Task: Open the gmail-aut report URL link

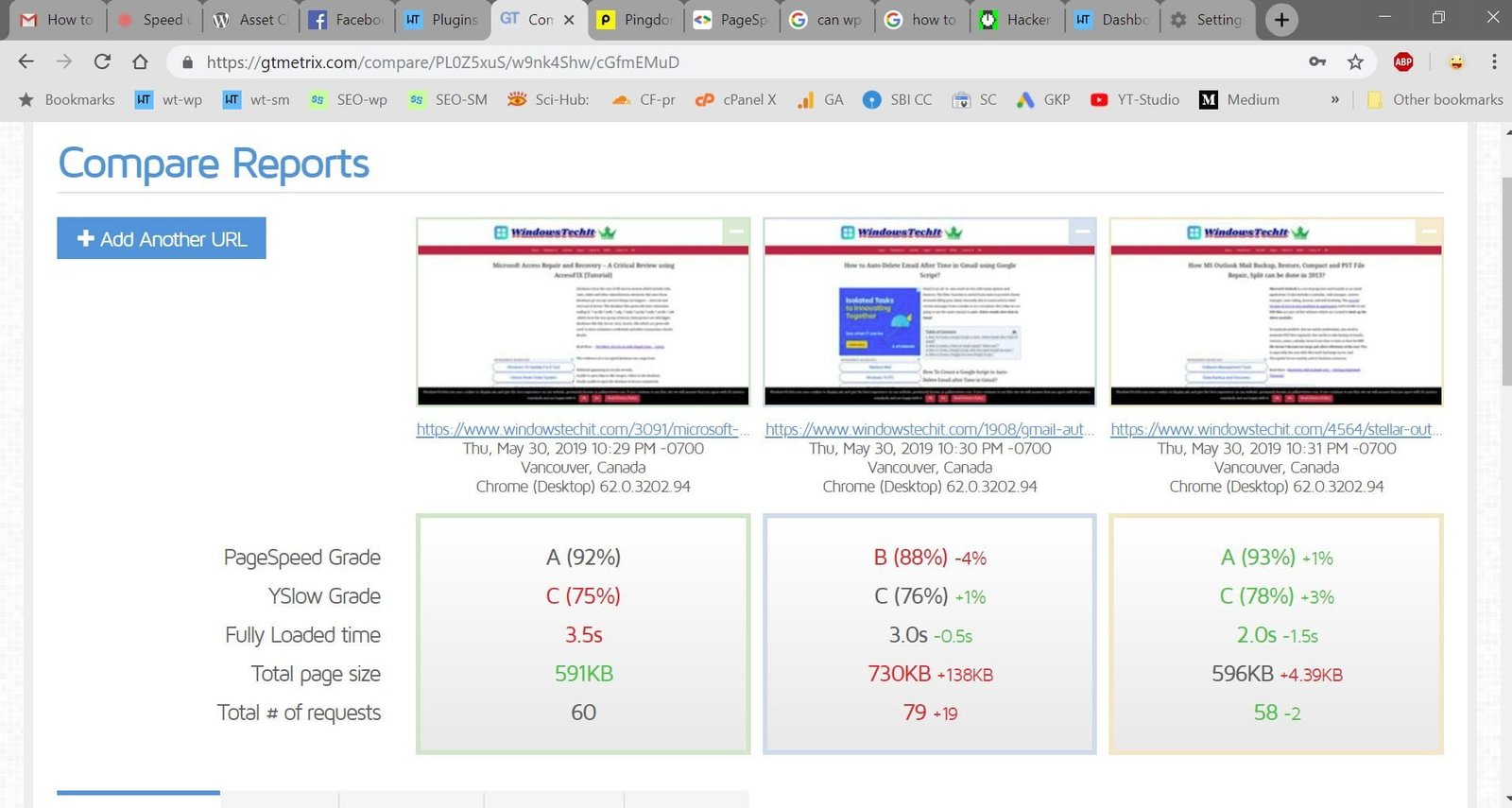Action: (929, 429)
